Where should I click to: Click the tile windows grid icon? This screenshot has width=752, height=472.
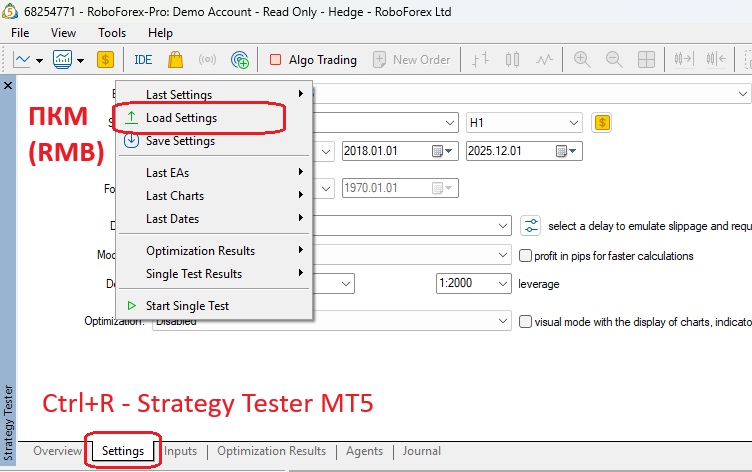(x=646, y=60)
